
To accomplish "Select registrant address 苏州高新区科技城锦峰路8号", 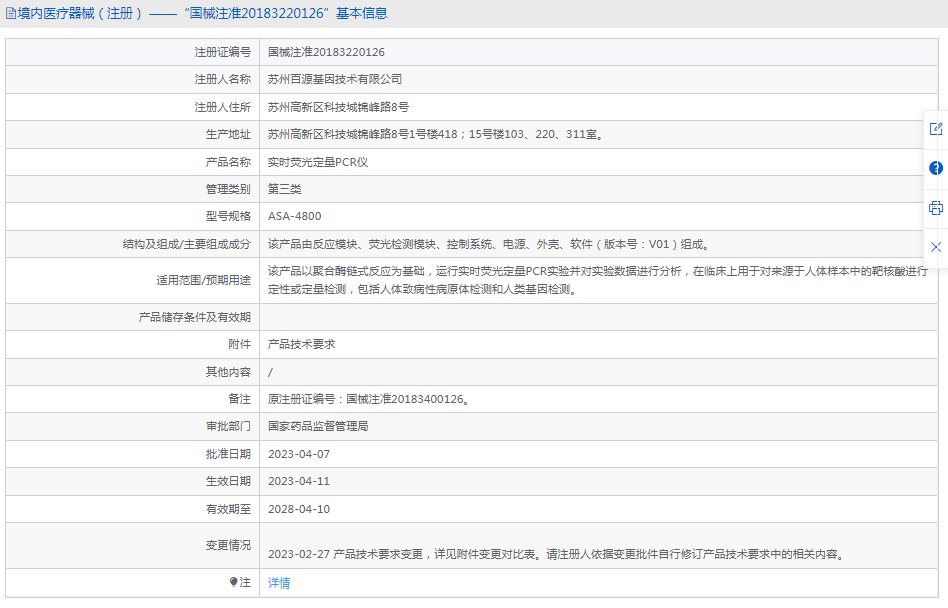I will tap(339, 107).
